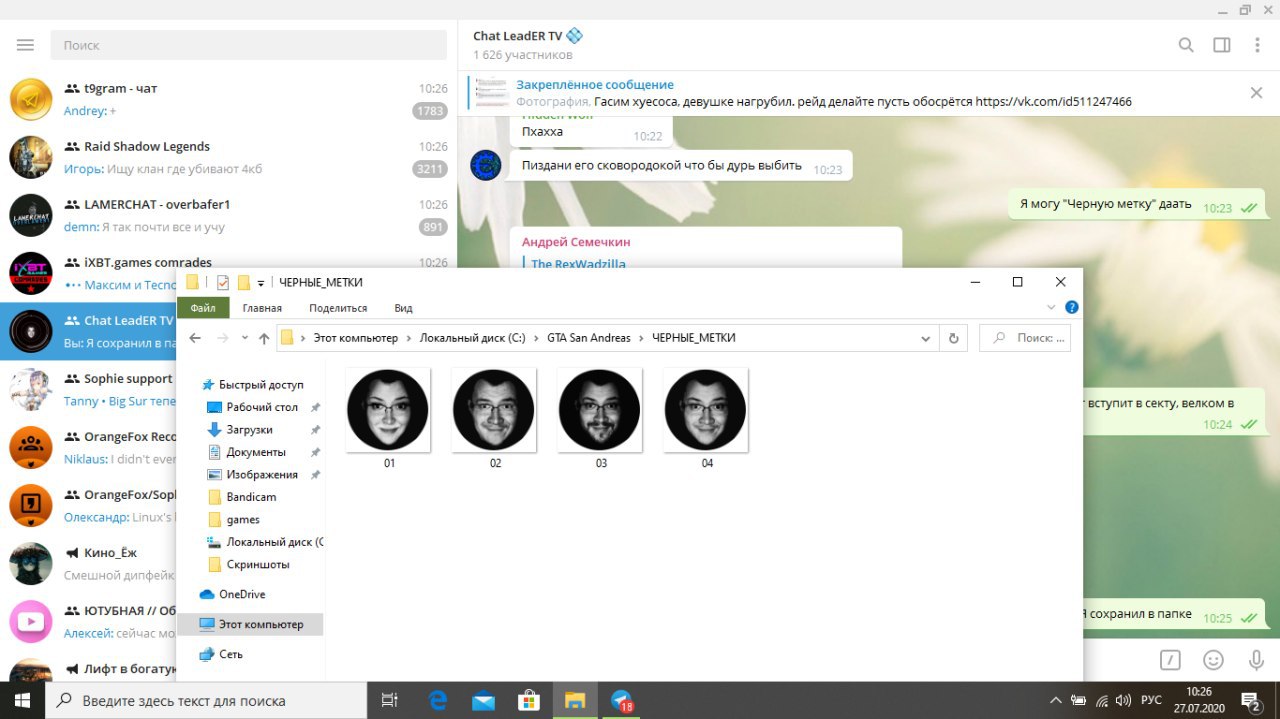This screenshot has height=719, width=1280.
Task: Go up one folder level
Action: coord(264,338)
